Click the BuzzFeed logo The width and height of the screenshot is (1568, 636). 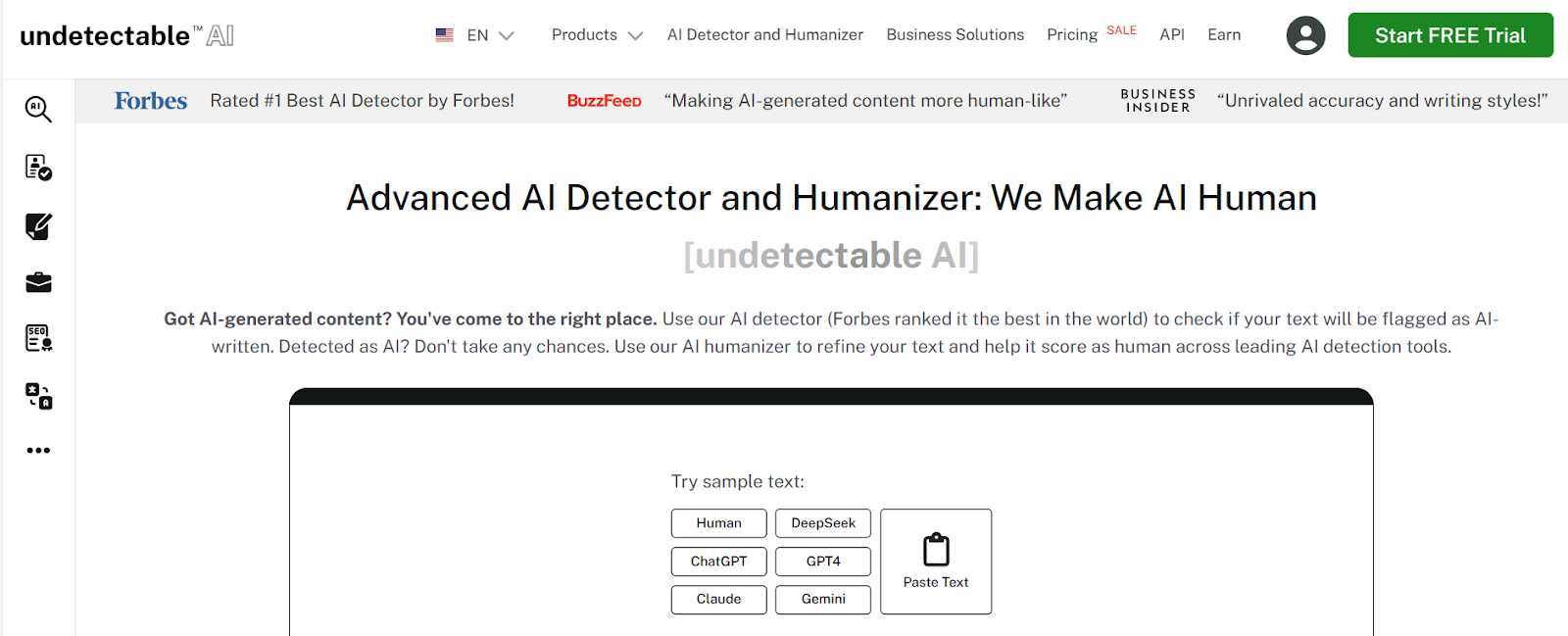coord(604,101)
